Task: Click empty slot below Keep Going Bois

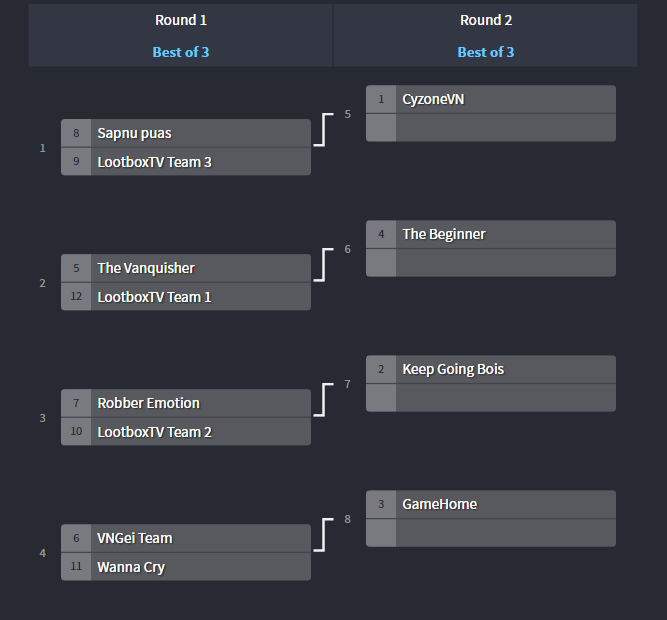Action: pyautogui.click(x=491, y=398)
